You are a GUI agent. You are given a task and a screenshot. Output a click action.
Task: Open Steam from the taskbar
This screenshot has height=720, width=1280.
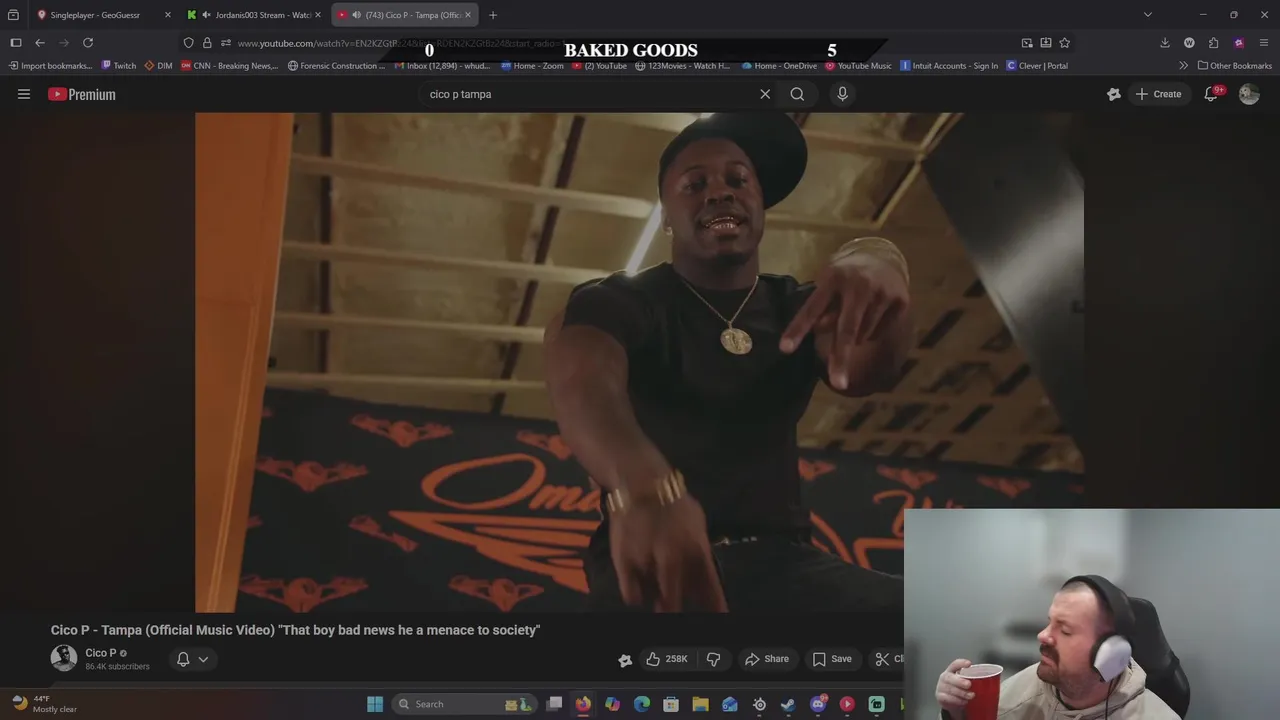pyautogui.click(x=788, y=704)
